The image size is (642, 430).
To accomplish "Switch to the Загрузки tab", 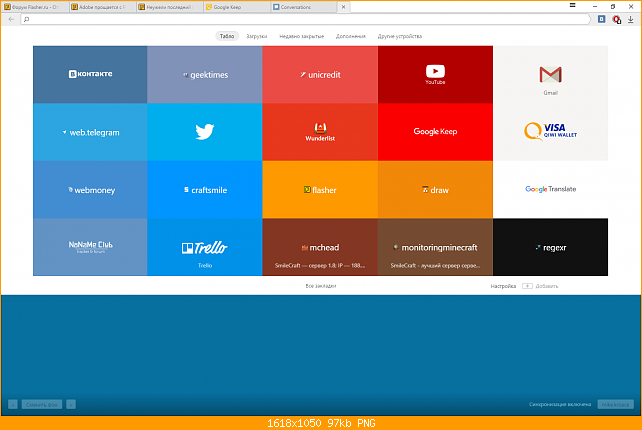I will pyautogui.click(x=257, y=36).
